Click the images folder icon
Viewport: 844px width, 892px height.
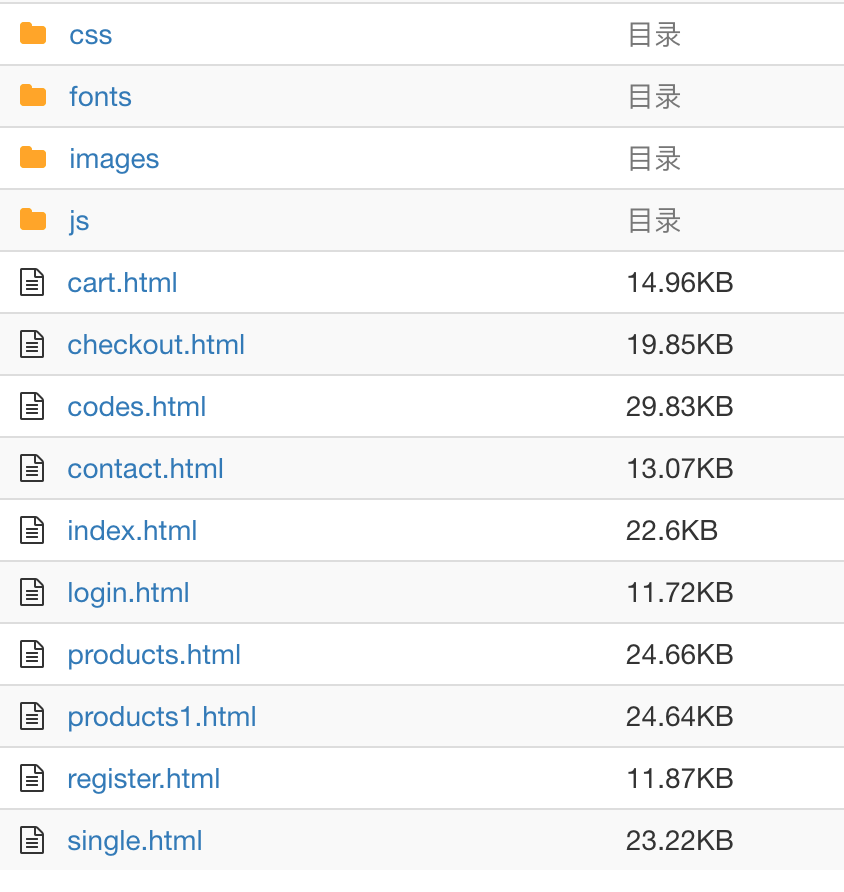[33, 159]
